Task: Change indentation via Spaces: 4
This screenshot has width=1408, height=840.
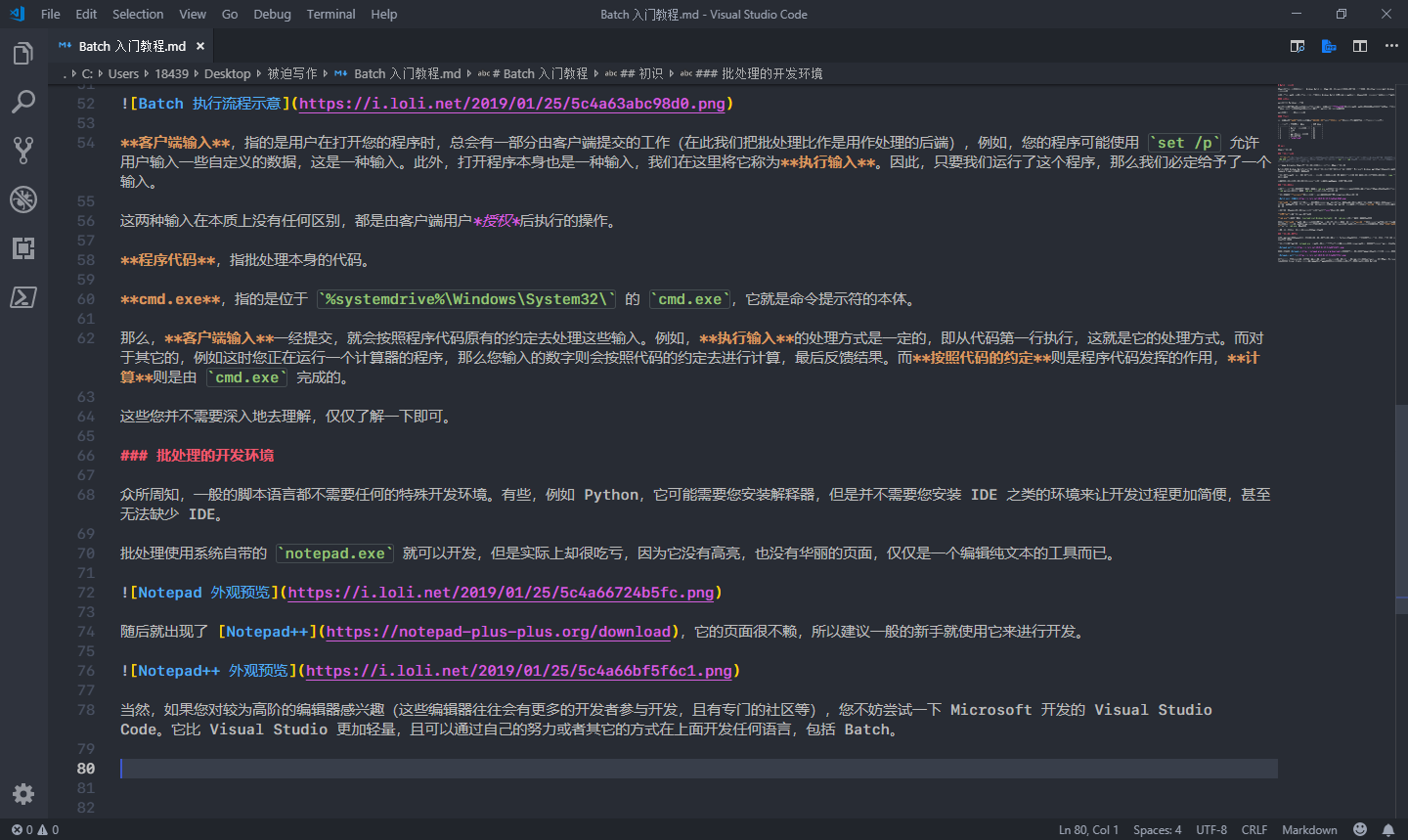Action: click(x=1157, y=829)
